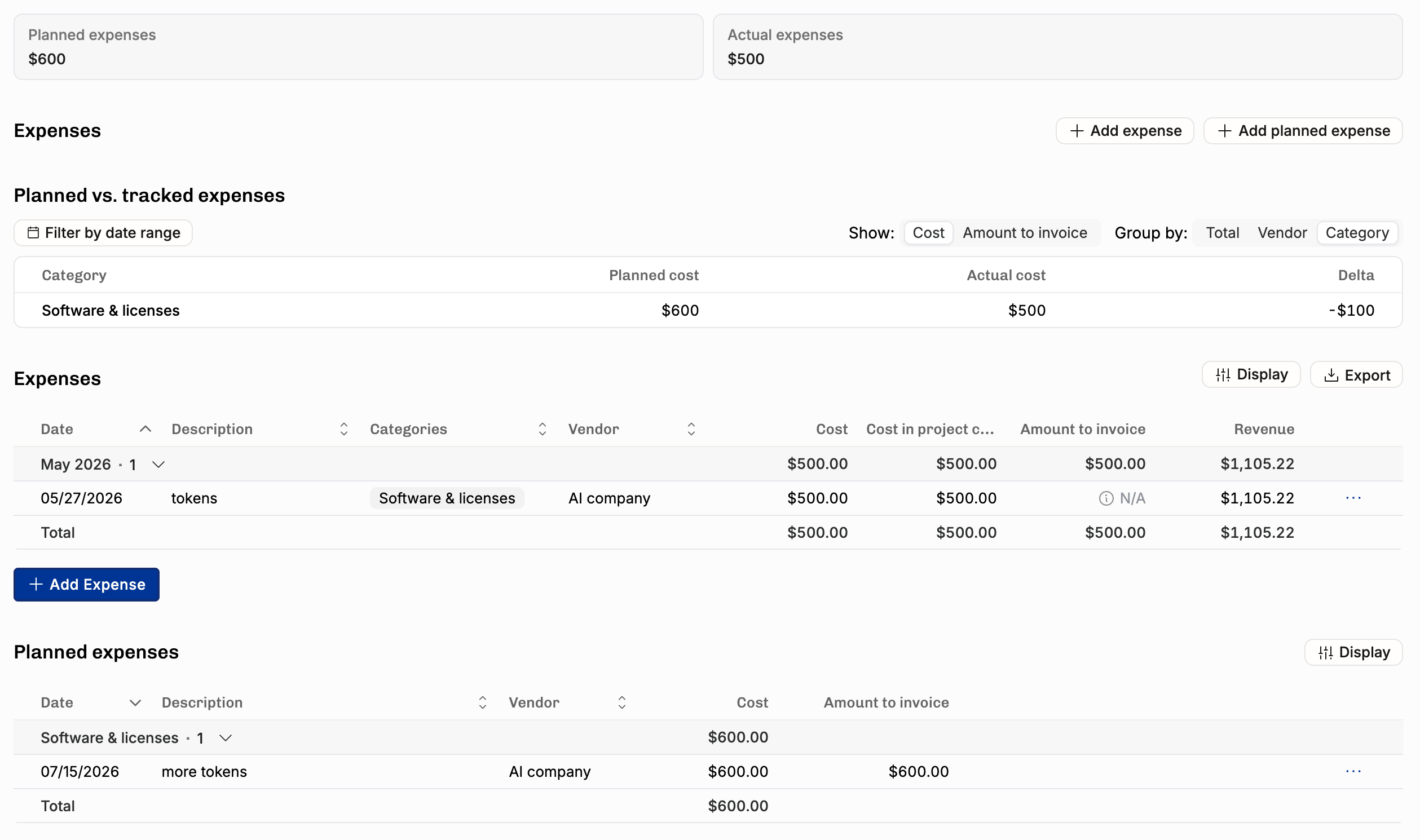1420x840 pixels.
Task: Collapse the May 2026 group
Action: (x=158, y=464)
